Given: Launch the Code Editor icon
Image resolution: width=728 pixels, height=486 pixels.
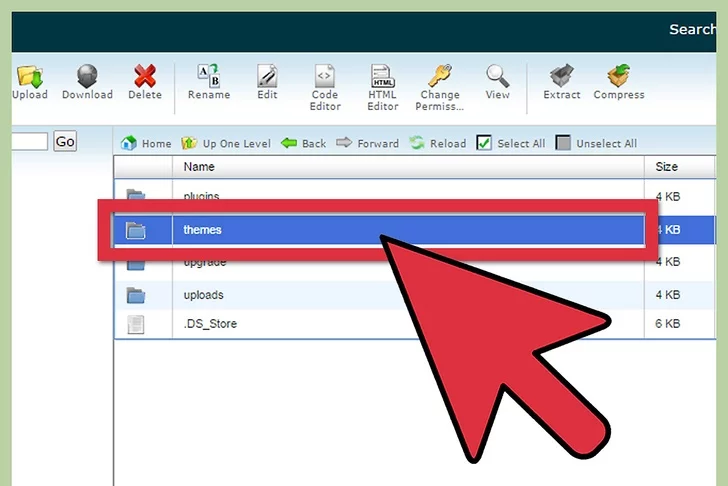Looking at the screenshot, I should (x=325, y=78).
